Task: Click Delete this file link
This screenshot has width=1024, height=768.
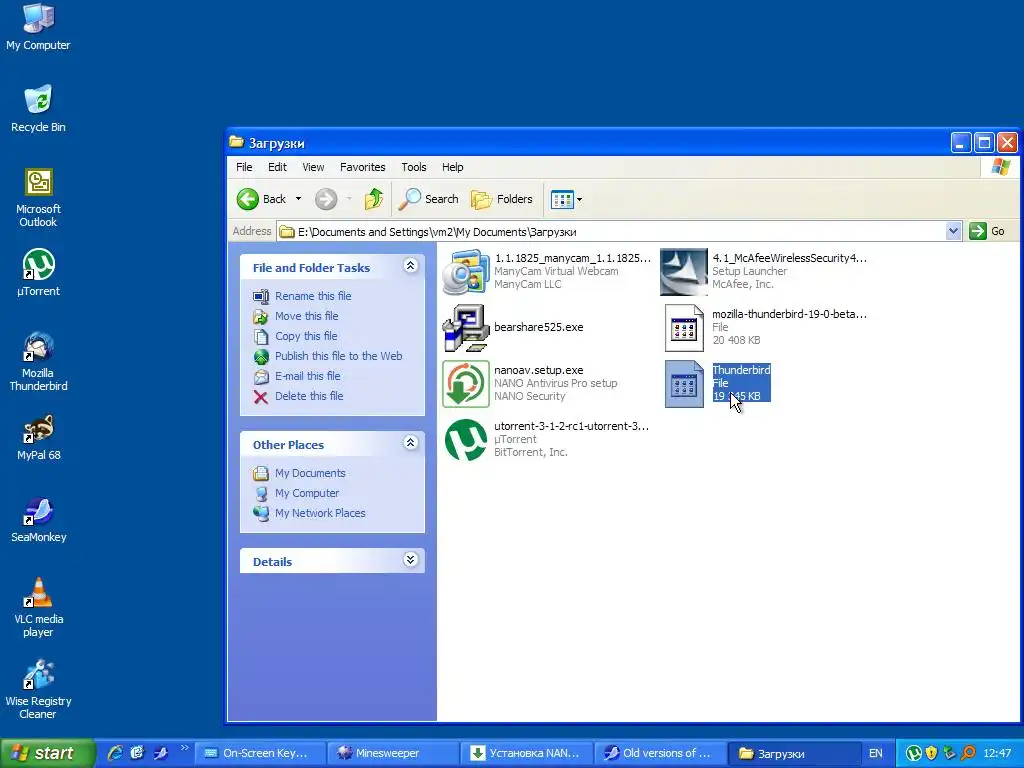Action: [309, 396]
